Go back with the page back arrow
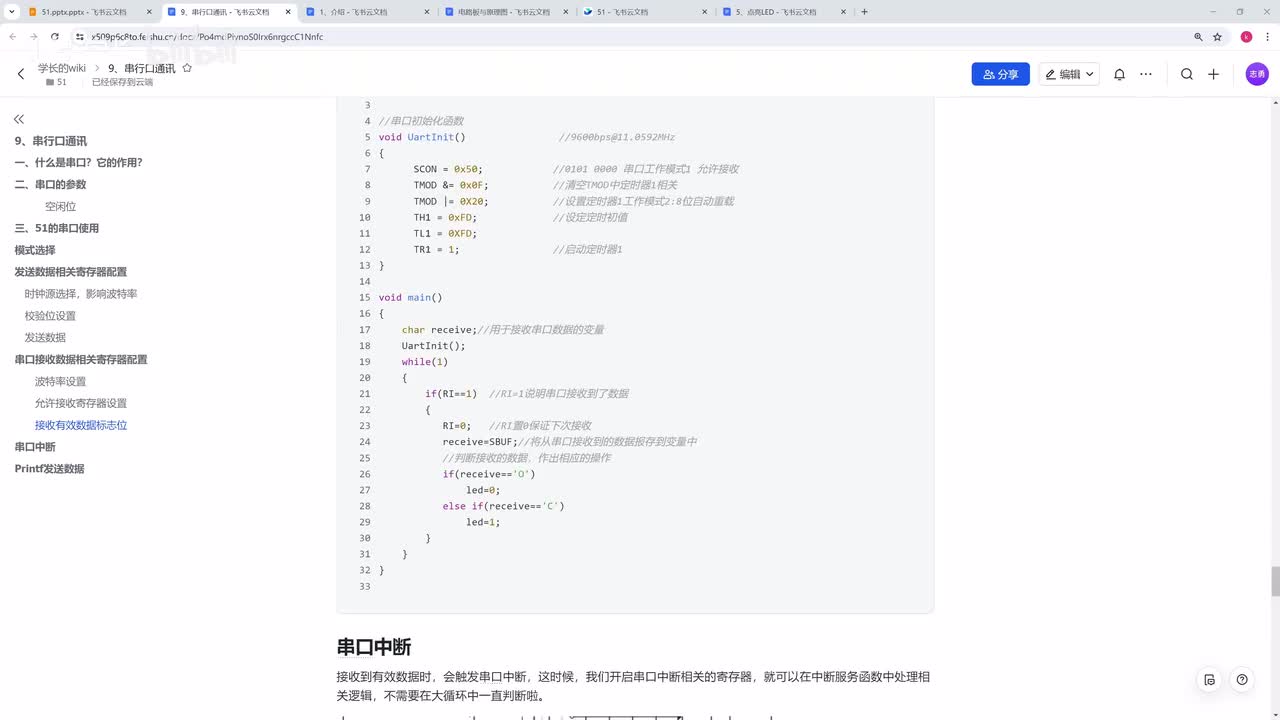The width and height of the screenshot is (1280, 720). (21, 74)
